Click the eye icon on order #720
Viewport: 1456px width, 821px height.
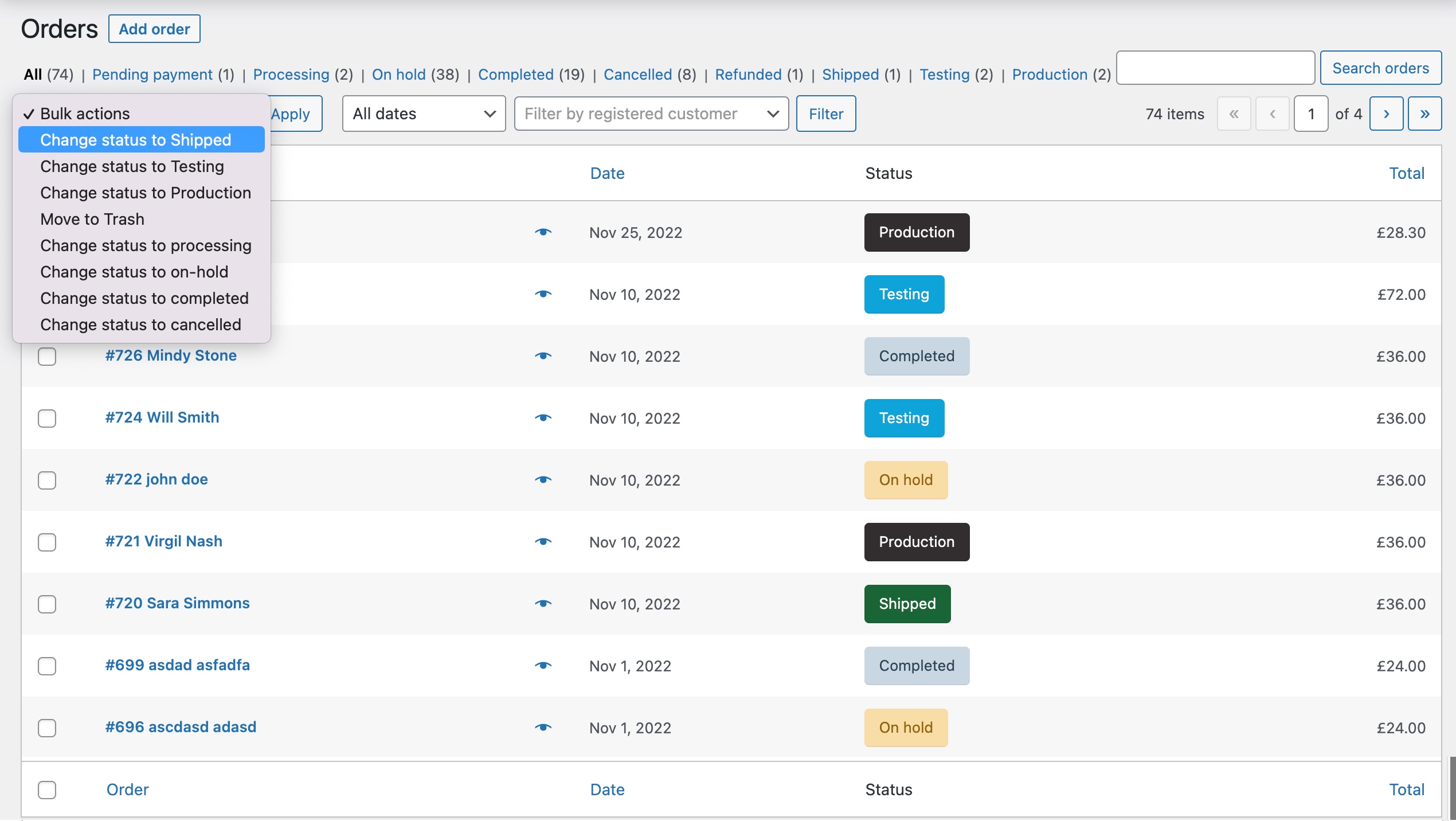pos(543,603)
